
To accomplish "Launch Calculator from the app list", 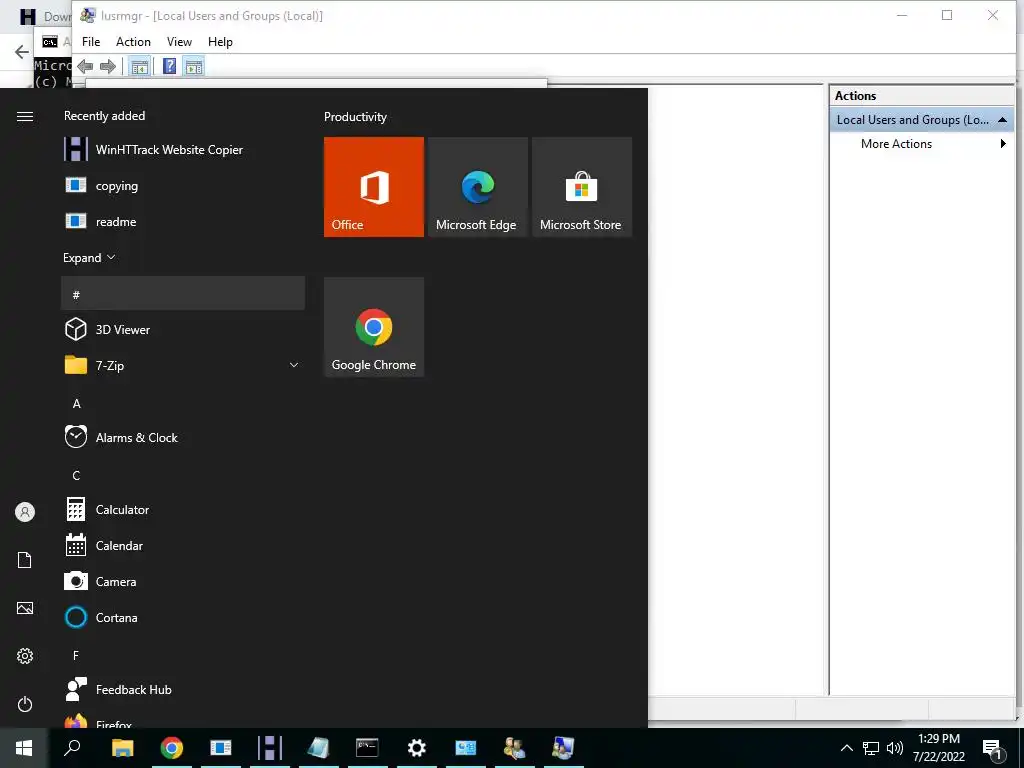I will [x=183, y=509].
